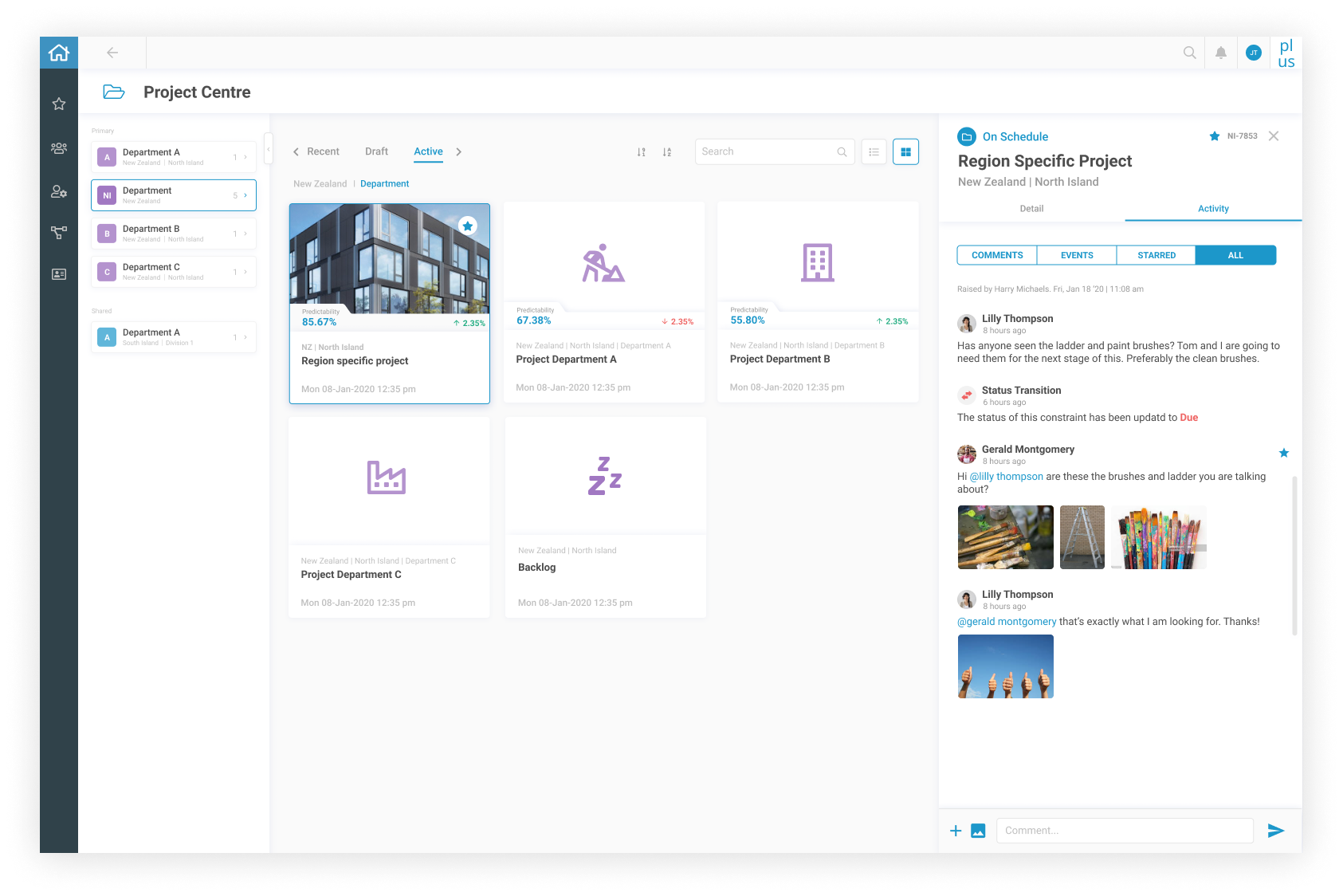1343x896 pixels.
Task: Open the team members group icon
Action: pos(59,148)
